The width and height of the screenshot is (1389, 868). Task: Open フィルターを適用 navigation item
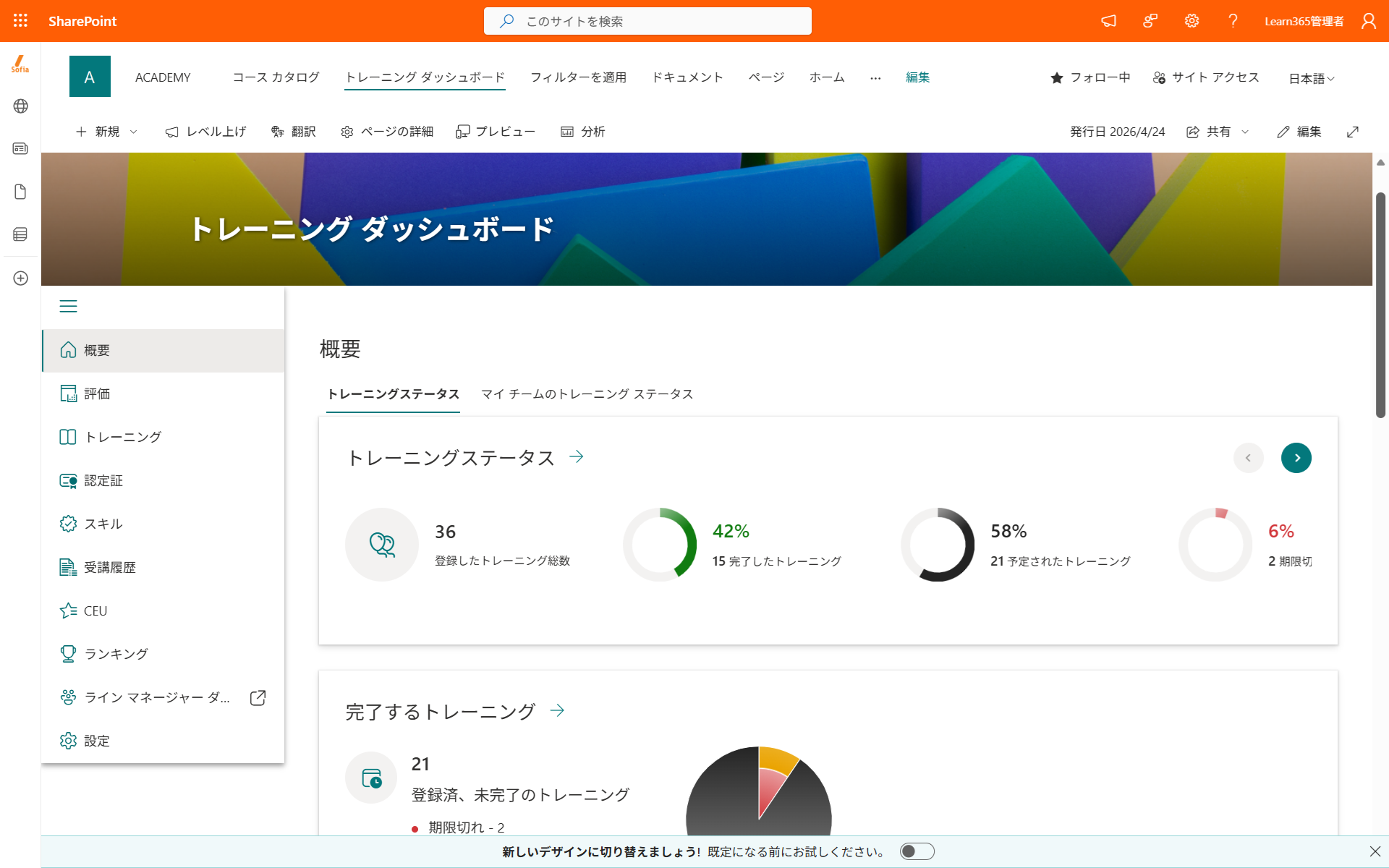(x=578, y=77)
